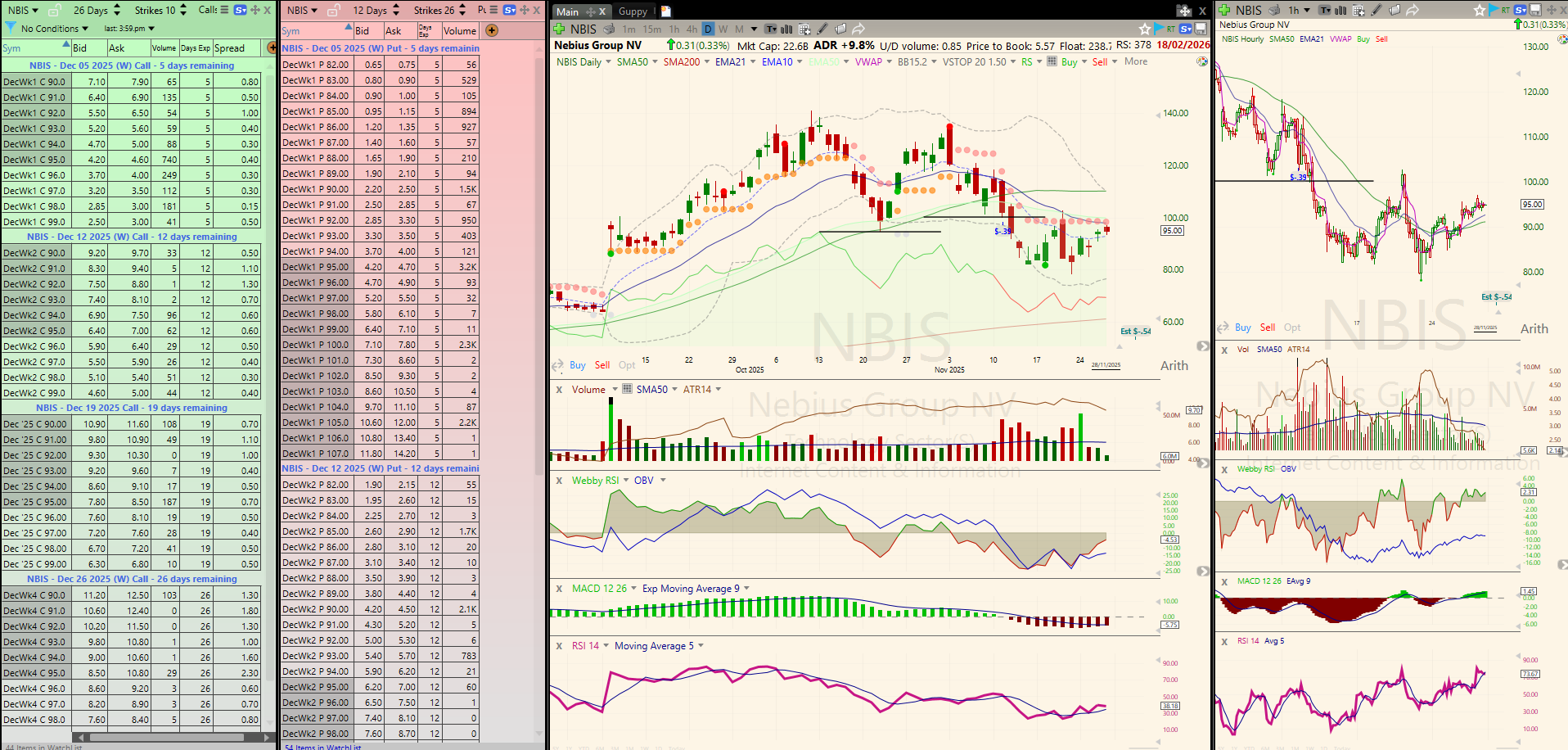Toggle the padlock on the calls panel
Image resolution: width=1568 pixels, height=750 pixels.
(x=54, y=11)
